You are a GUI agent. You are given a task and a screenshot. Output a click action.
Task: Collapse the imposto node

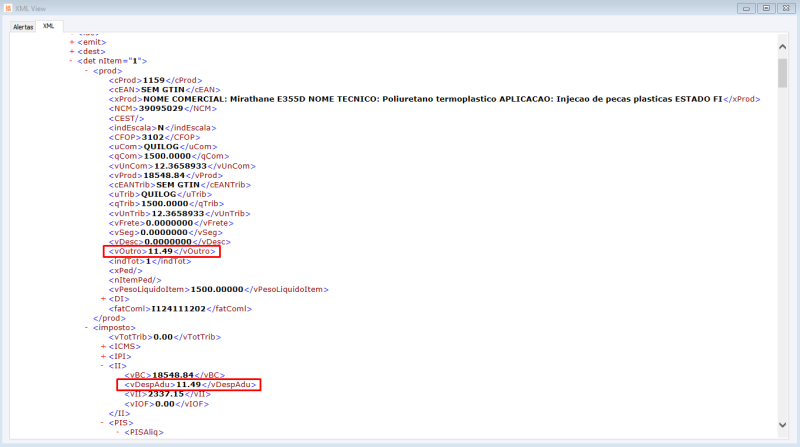(87, 328)
